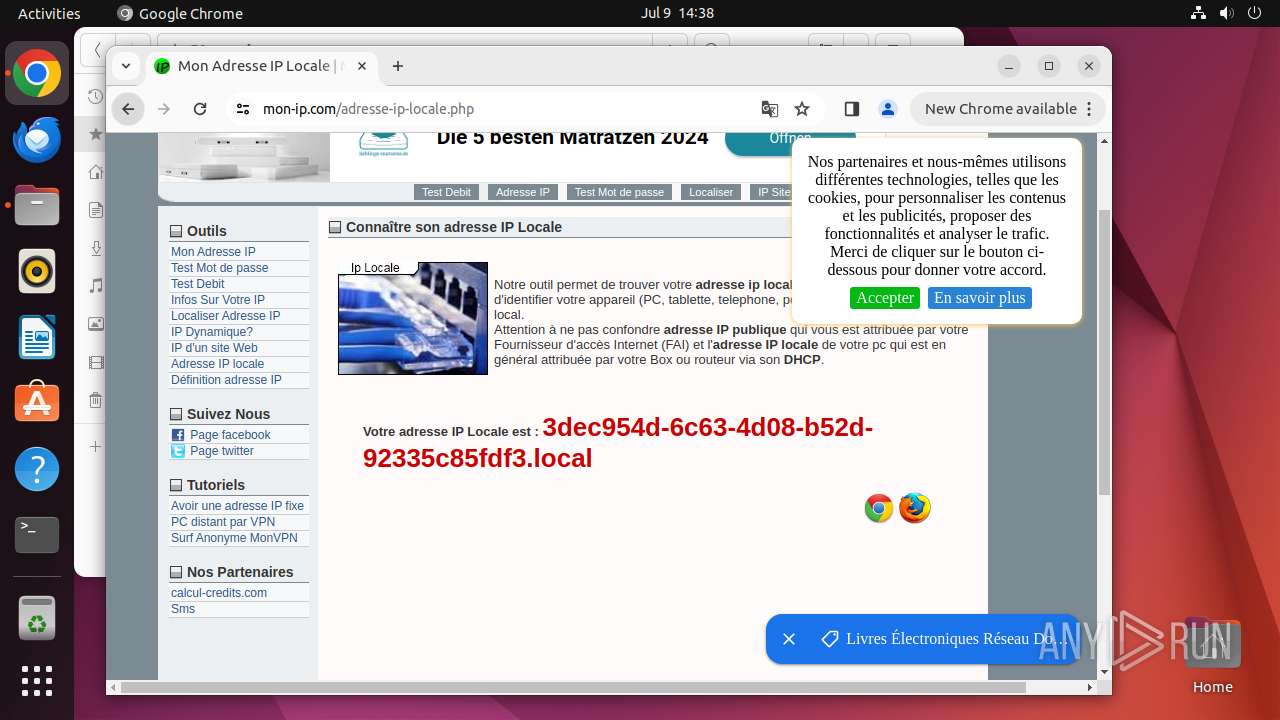Screen dimensions: 1280x720
Task: Open Ubuntu Software from the dock
Action: pos(37,403)
